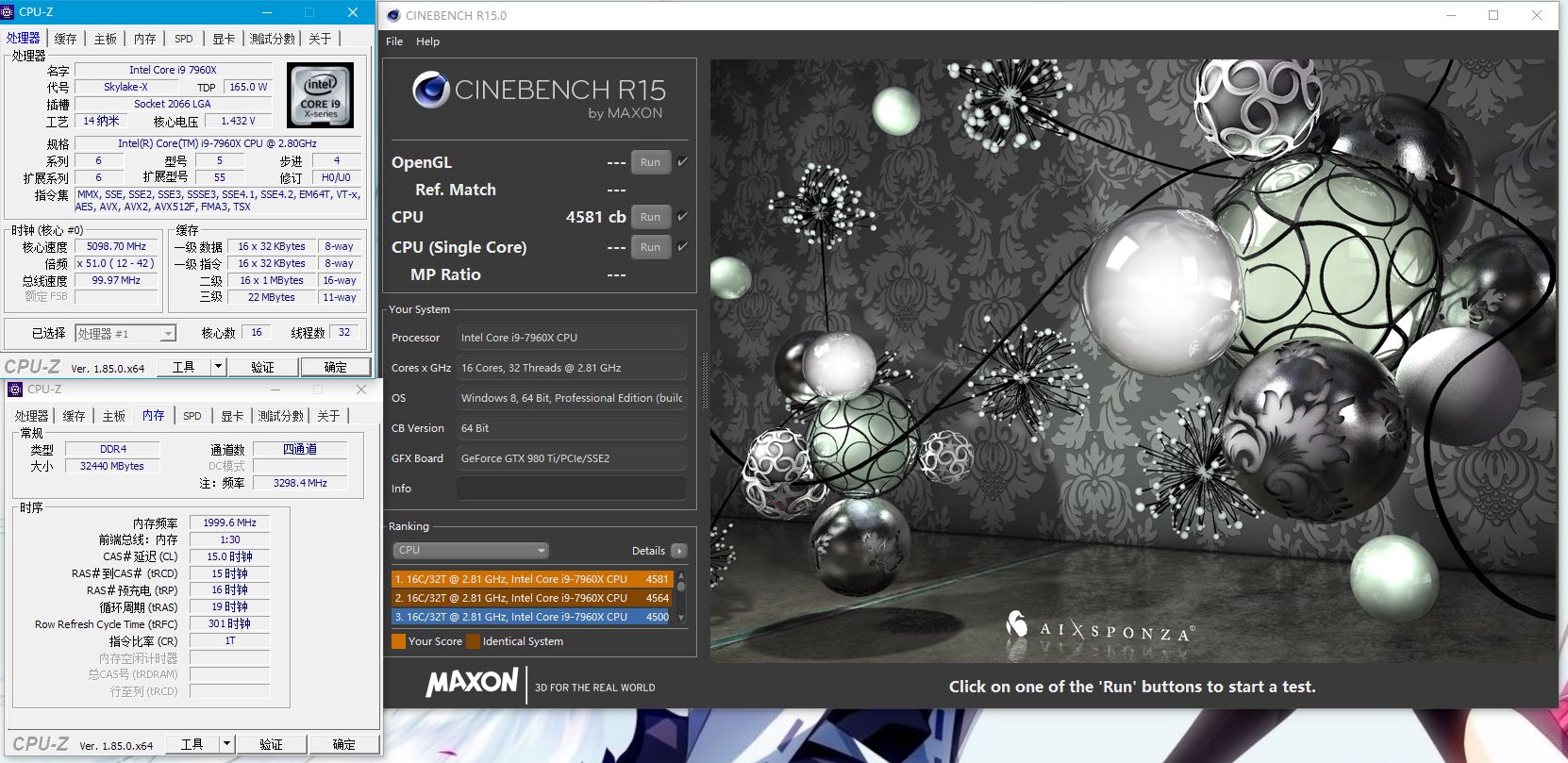
Task: Open the Help menu in Cinebench
Action: click(427, 41)
